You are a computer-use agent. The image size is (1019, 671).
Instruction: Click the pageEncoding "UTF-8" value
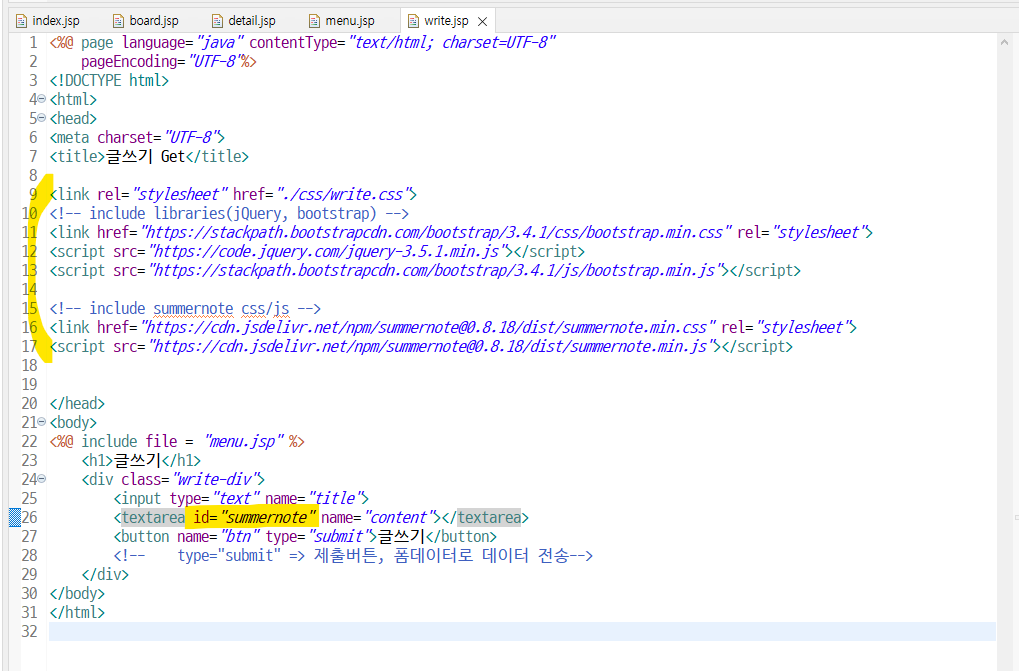(x=214, y=62)
